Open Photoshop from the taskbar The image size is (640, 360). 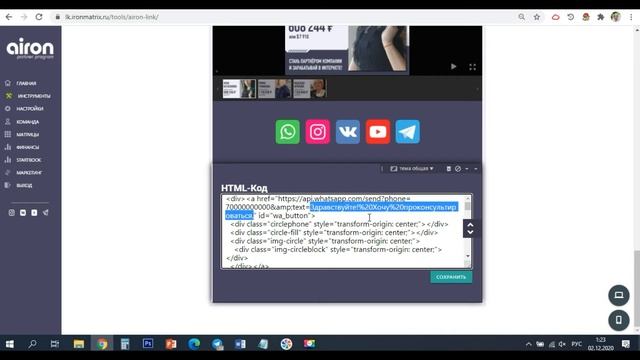[x=148, y=344]
